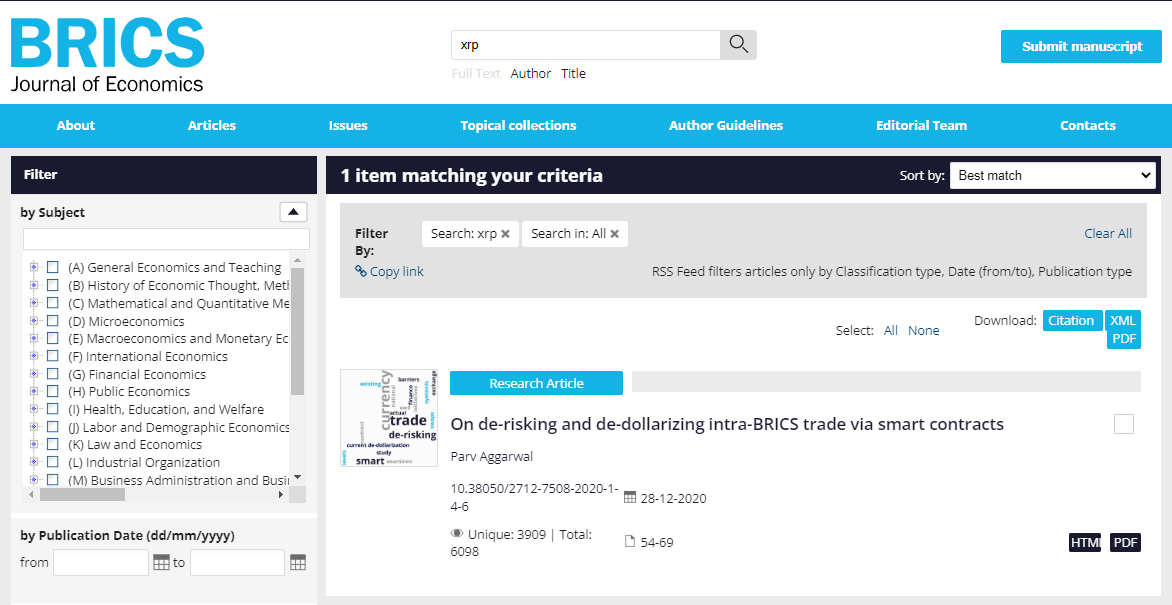Open the Contacts page

pyautogui.click(x=1088, y=126)
